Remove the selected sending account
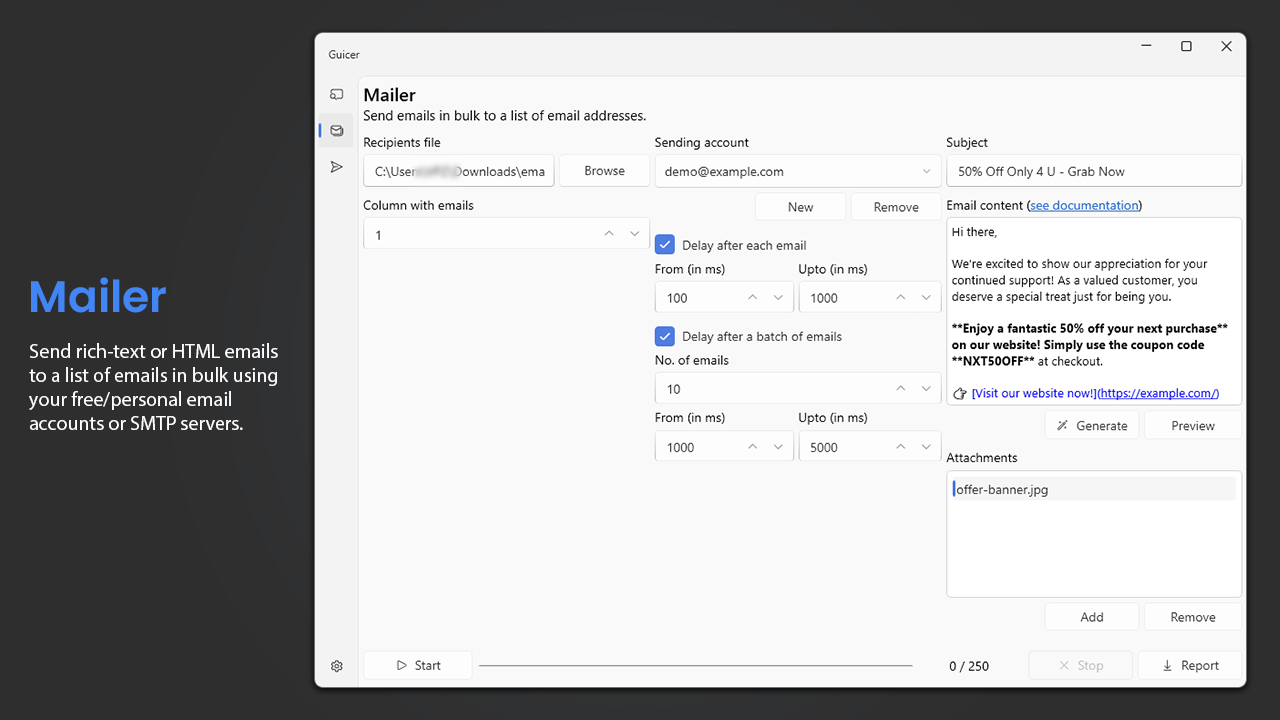The height and width of the screenshot is (720, 1280). pos(896,207)
